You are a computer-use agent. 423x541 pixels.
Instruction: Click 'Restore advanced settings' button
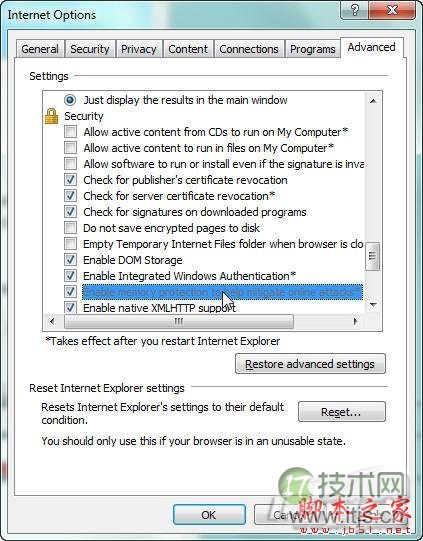(x=310, y=364)
